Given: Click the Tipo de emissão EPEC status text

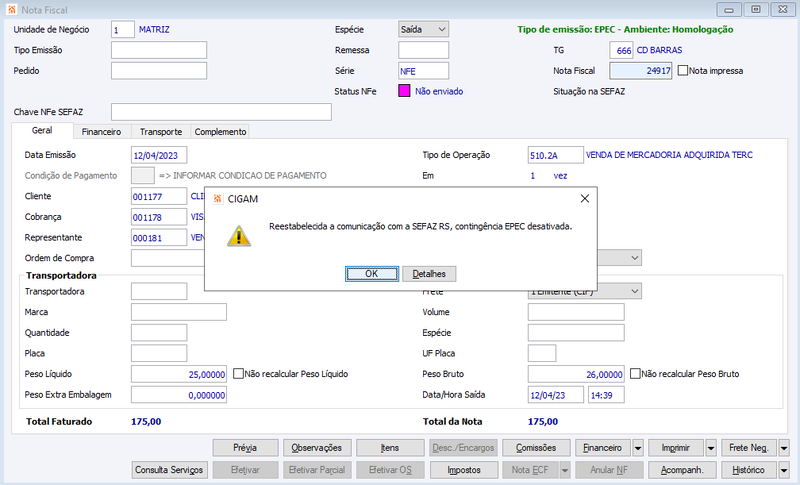Looking at the screenshot, I should [x=625, y=30].
